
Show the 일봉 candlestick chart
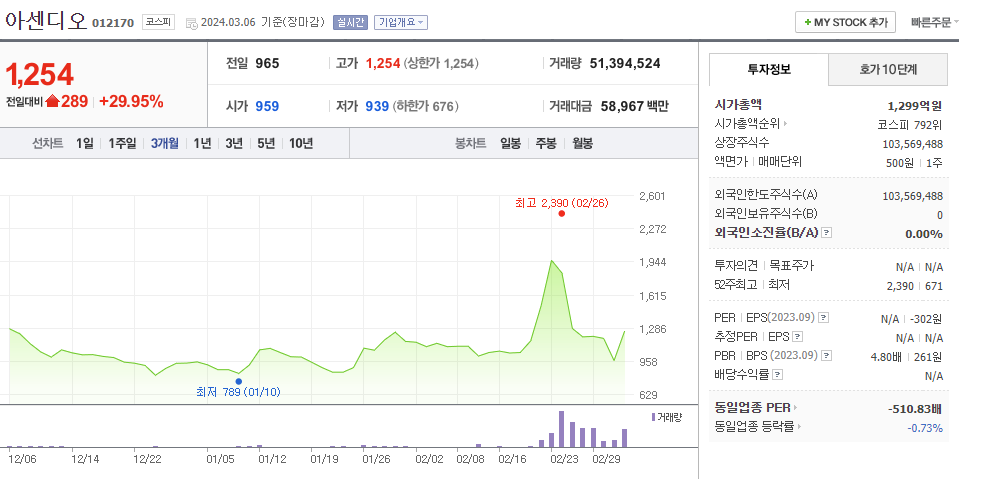point(510,143)
